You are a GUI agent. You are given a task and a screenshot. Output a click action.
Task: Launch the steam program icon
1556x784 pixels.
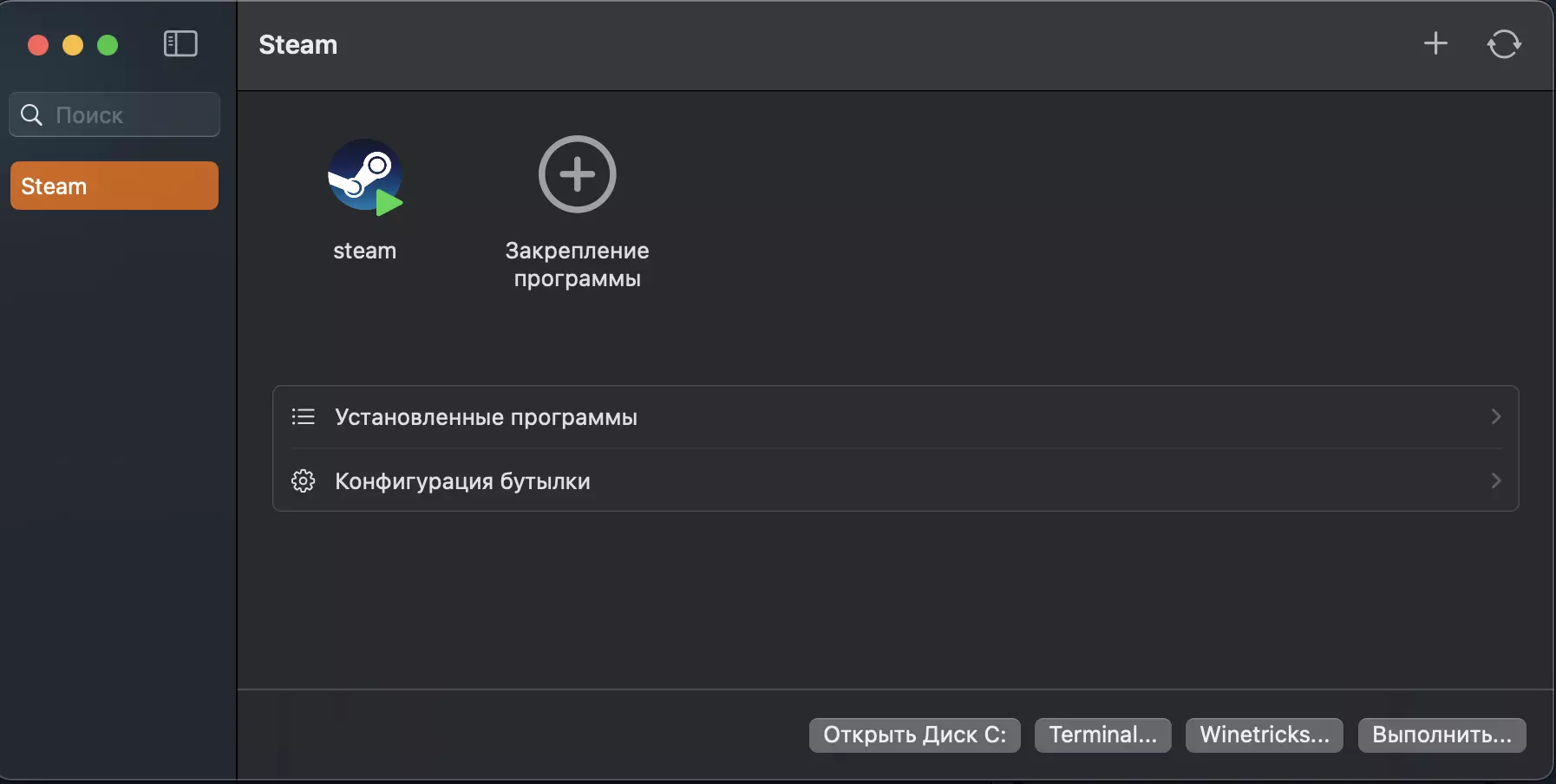(x=364, y=177)
